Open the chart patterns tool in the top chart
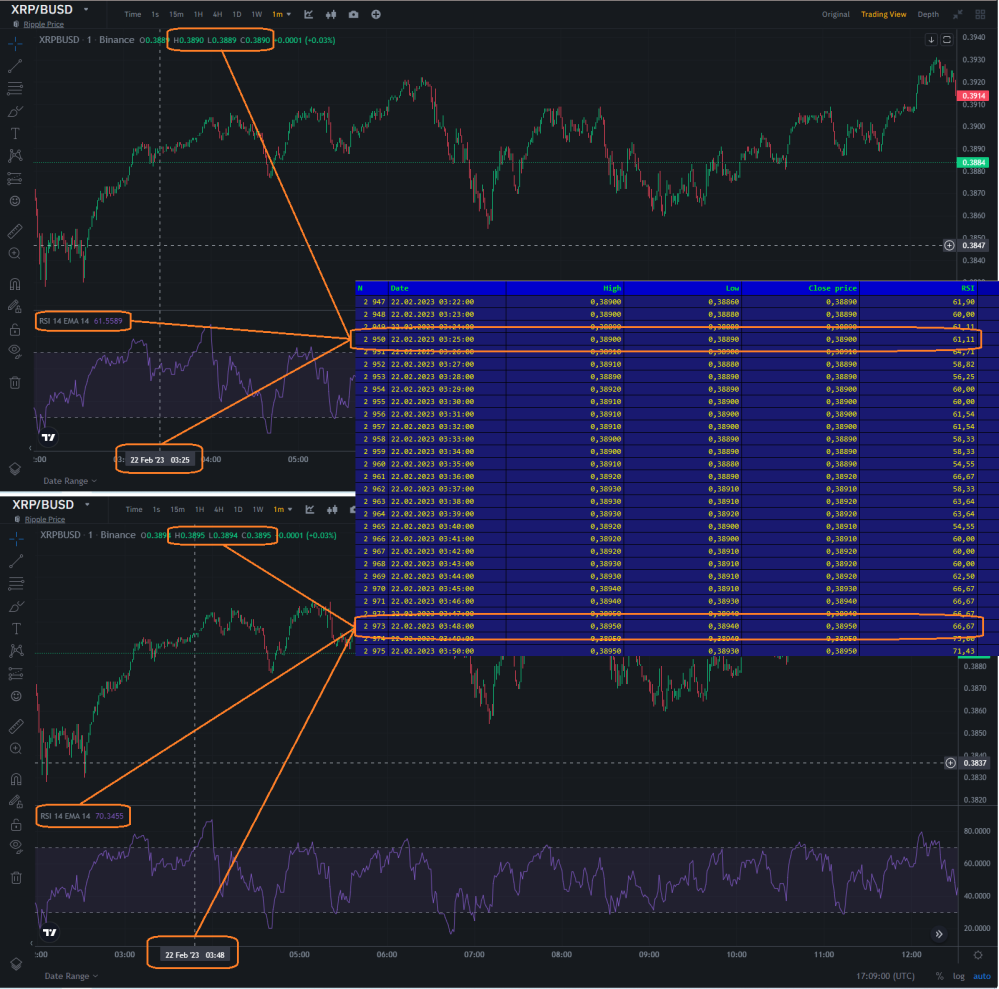999x989 pixels. click(15, 155)
